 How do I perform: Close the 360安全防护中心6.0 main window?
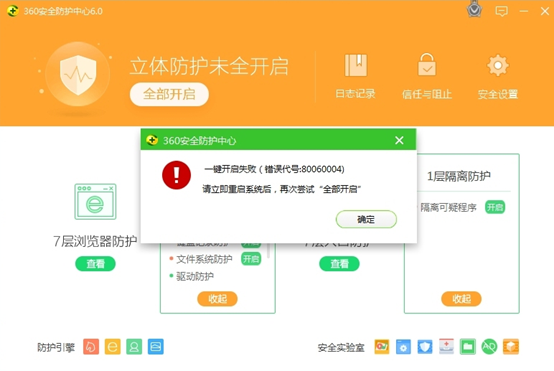tap(544, 11)
